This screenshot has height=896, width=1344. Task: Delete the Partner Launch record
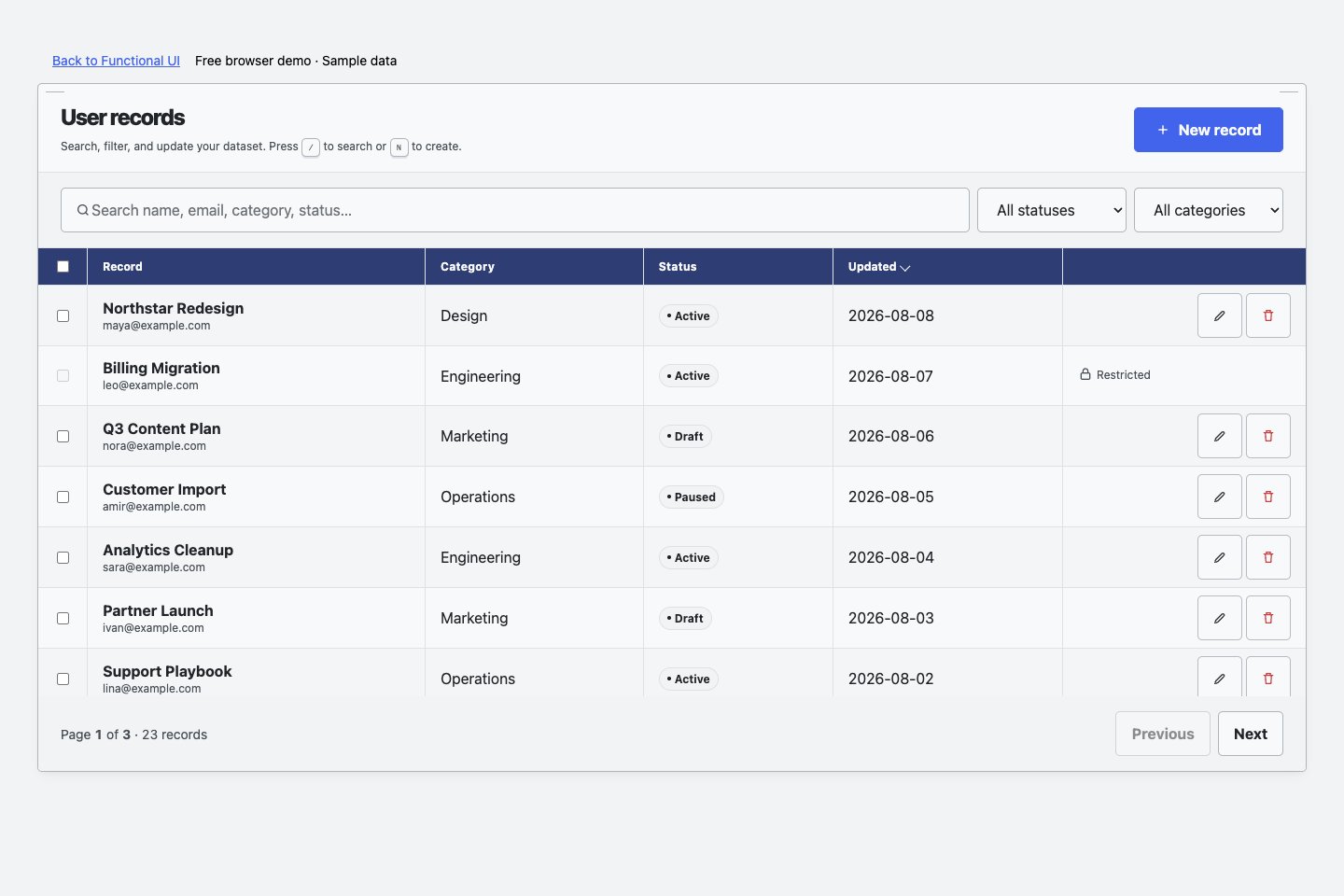tap(1267, 618)
